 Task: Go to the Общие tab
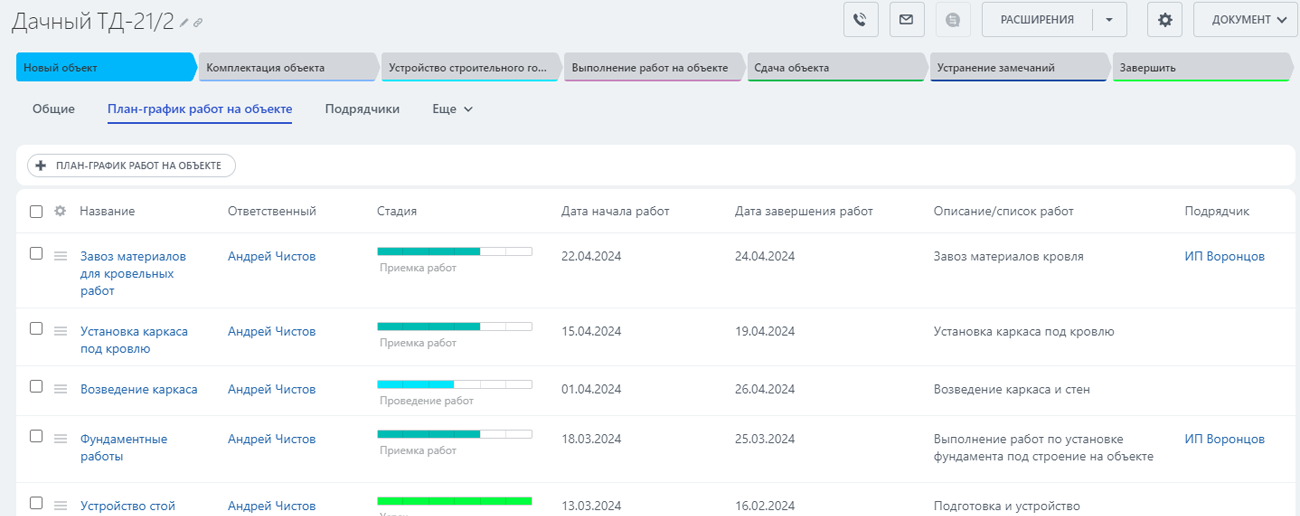click(x=53, y=109)
